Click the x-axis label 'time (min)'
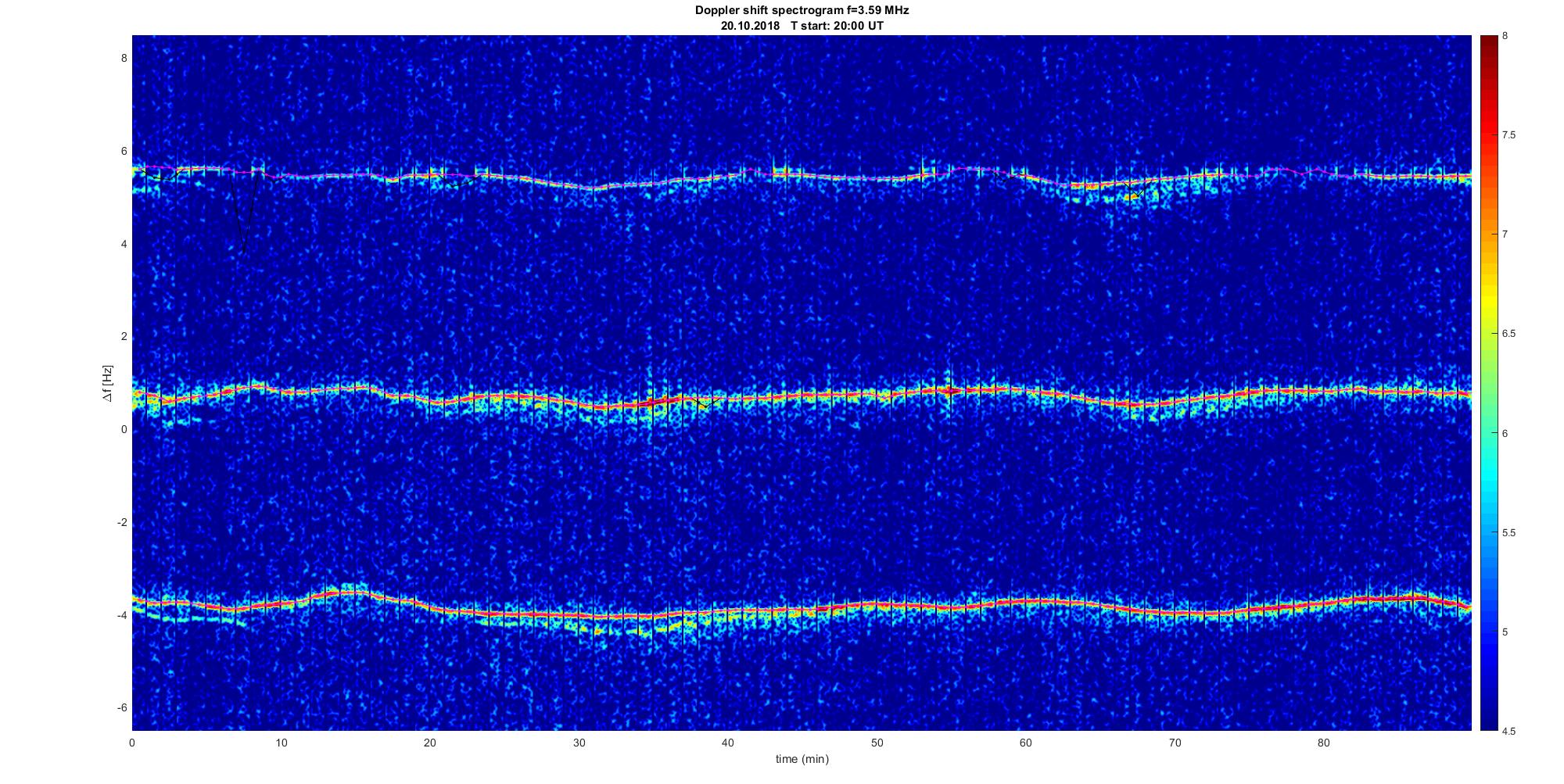 802,759
